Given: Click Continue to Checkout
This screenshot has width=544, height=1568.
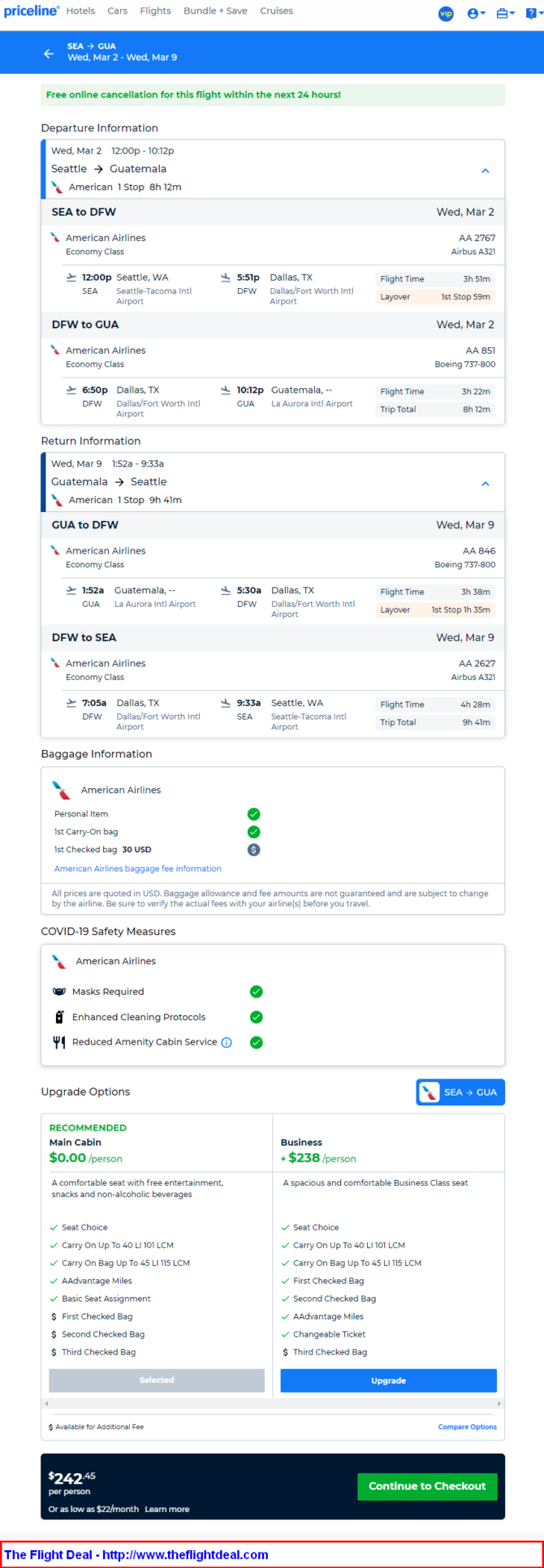Looking at the screenshot, I should tap(427, 1486).
